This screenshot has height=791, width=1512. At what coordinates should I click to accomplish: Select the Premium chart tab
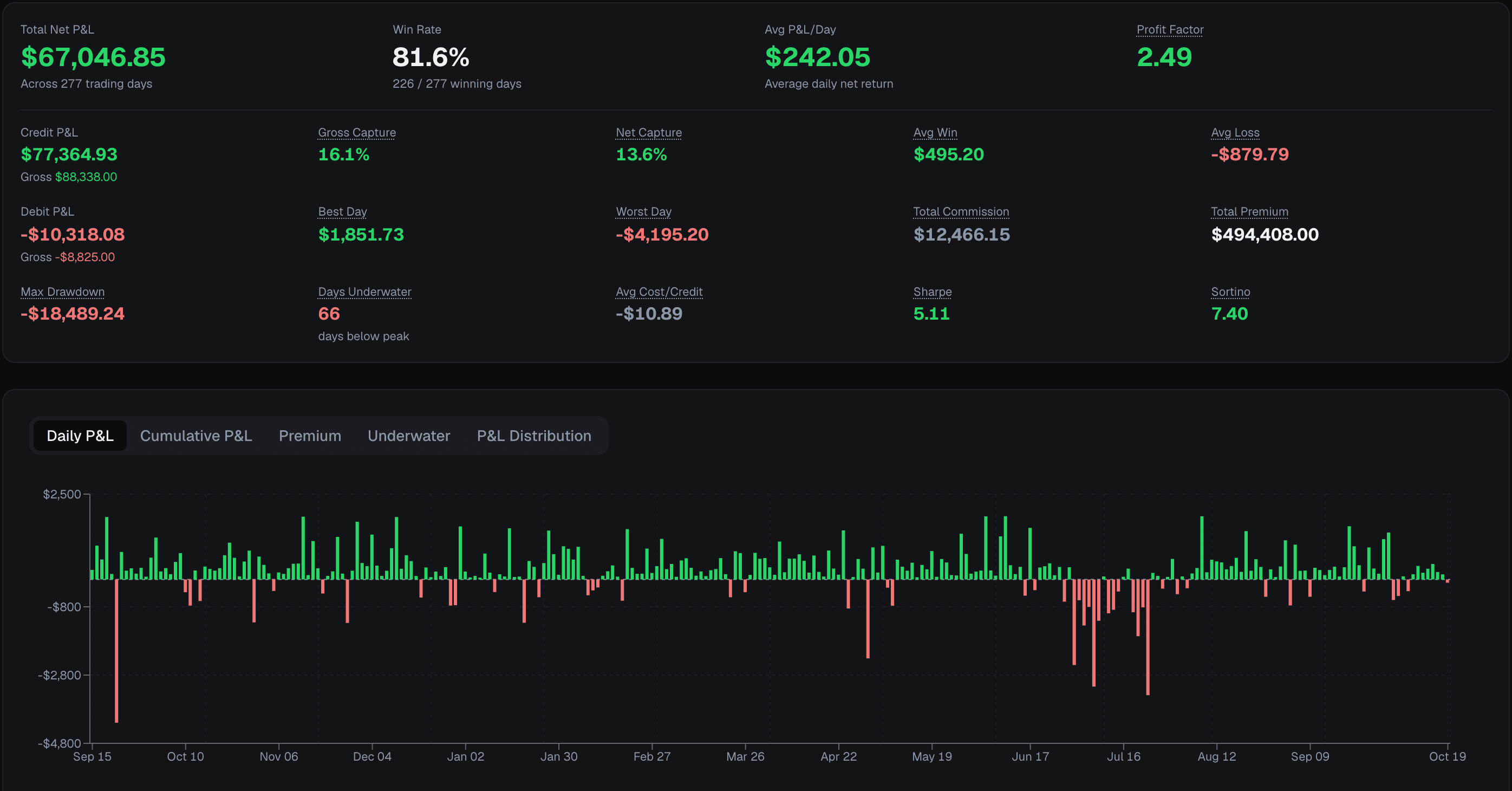tap(310, 436)
